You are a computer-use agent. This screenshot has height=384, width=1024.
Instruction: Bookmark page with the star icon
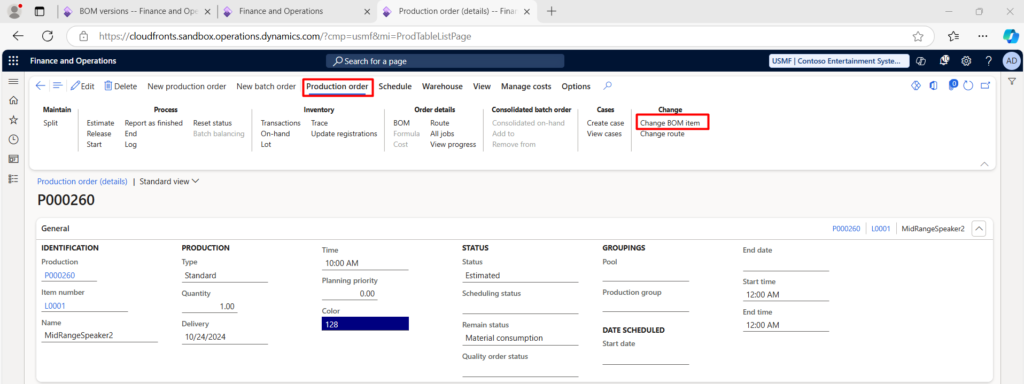(x=918, y=37)
